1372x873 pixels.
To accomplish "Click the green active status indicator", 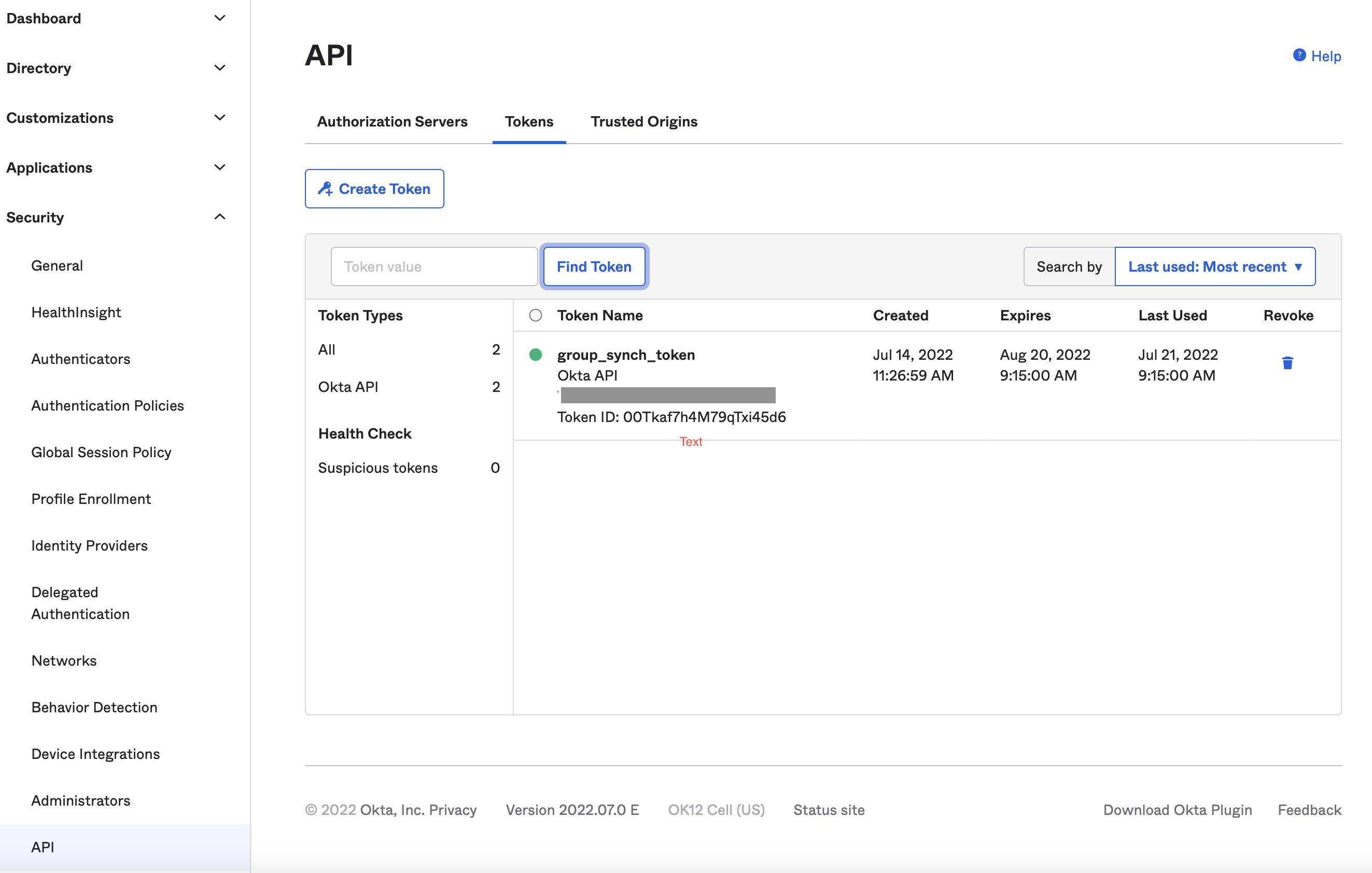I will pyautogui.click(x=536, y=355).
